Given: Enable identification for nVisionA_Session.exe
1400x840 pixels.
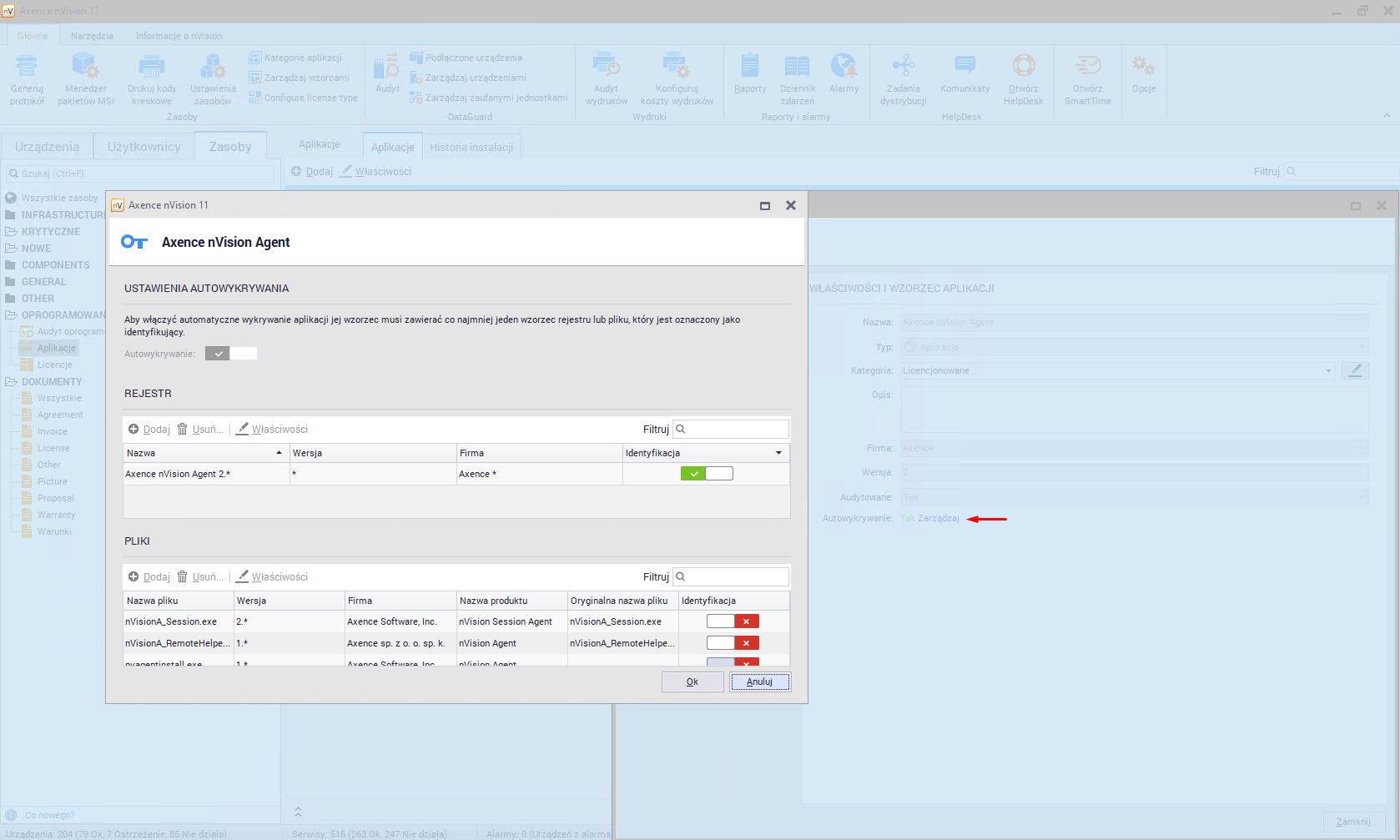Looking at the screenshot, I should [x=732, y=621].
